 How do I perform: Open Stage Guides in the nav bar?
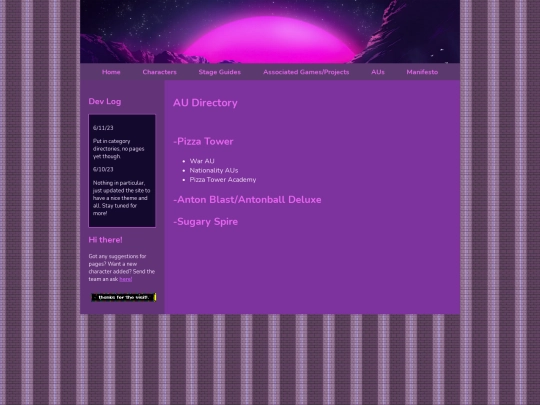pos(219,72)
